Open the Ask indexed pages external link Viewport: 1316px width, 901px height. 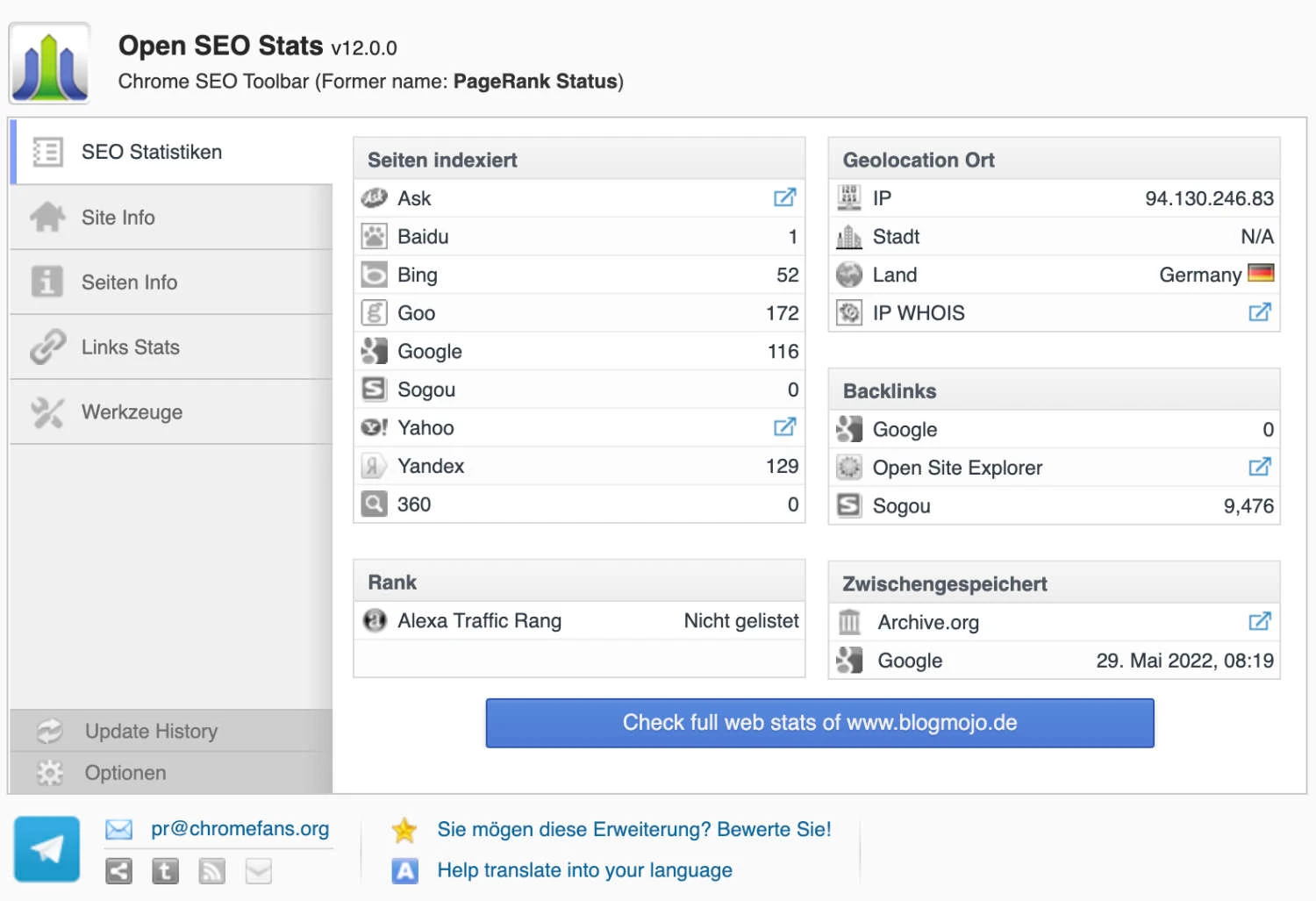pyautogui.click(x=783, y=197)
